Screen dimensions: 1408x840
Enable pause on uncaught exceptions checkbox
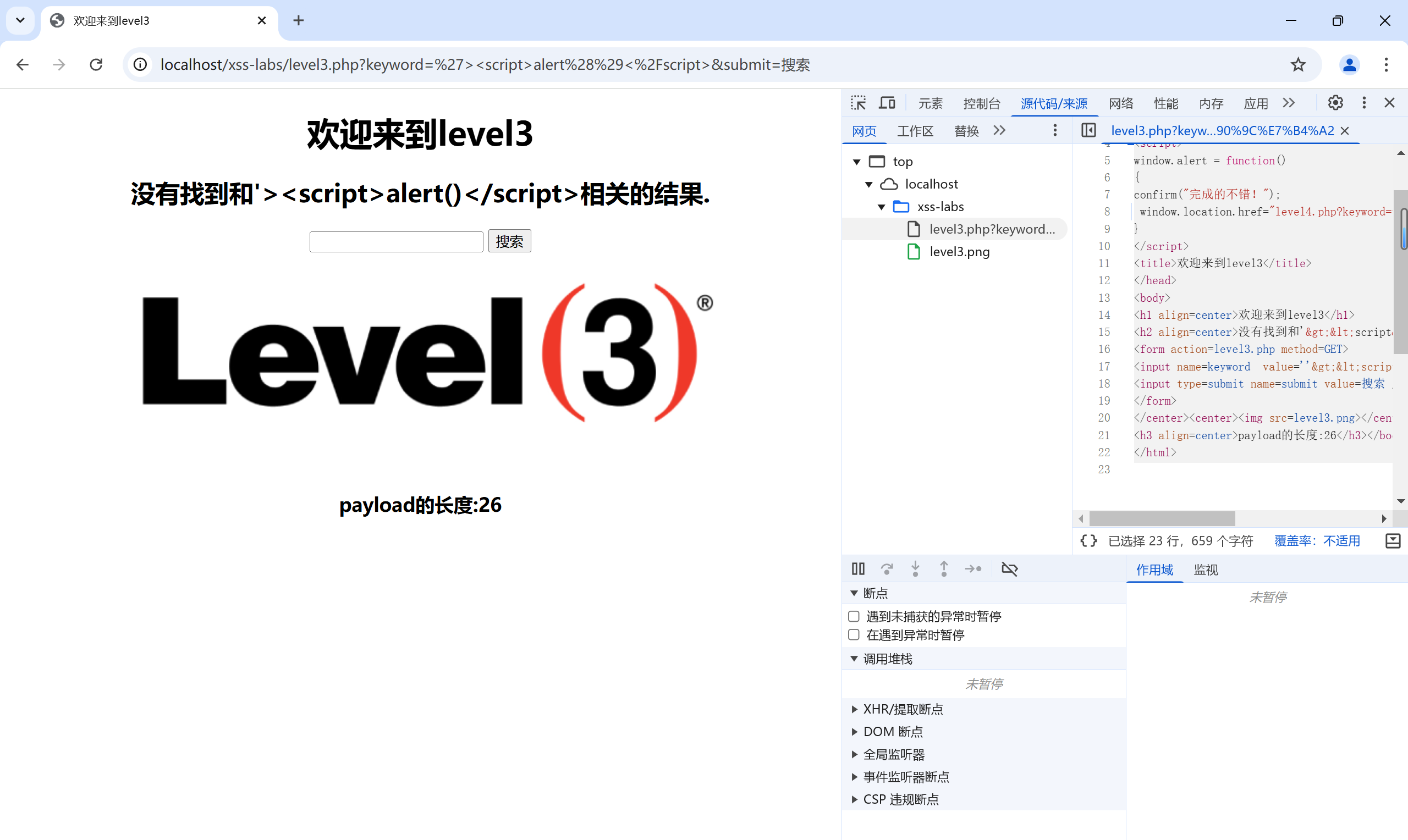pyautogui.click(x=854, y=616)
